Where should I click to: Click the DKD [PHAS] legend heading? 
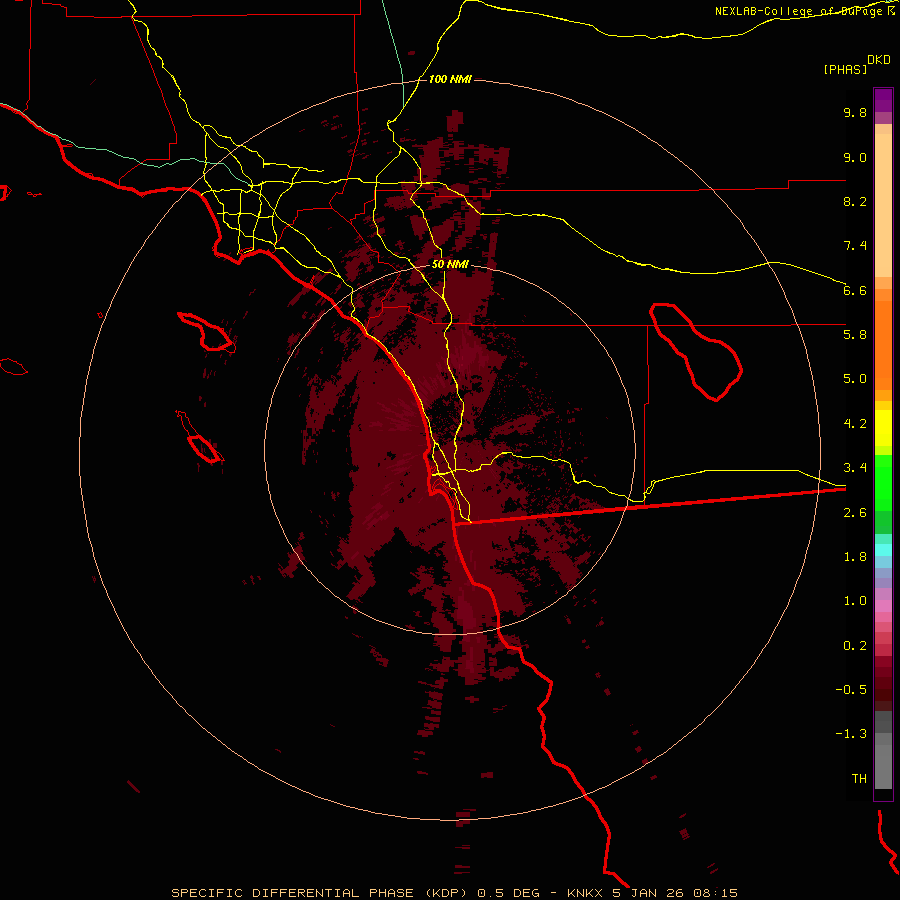(x=857, y=65)
